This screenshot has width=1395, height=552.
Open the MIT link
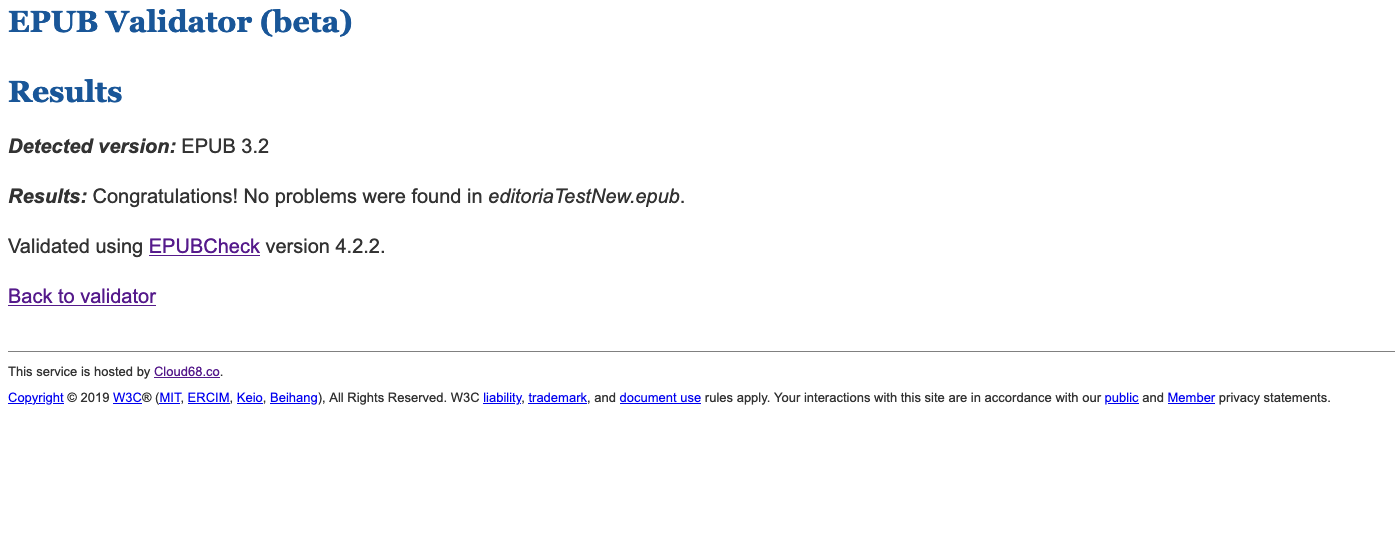[170, 398]
